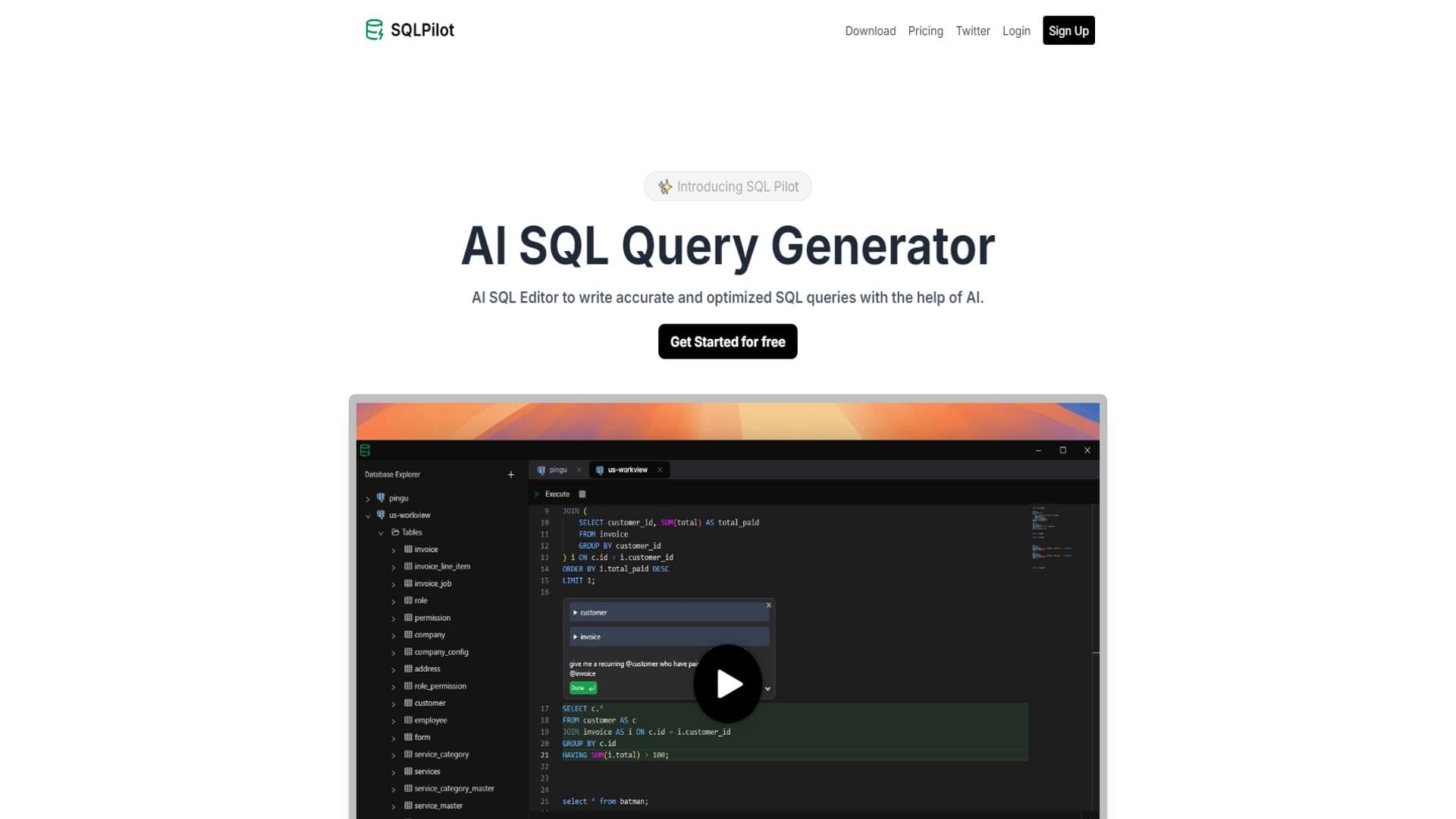
Task: Click the AI SQL Query Generator heading
Action: 727,246
